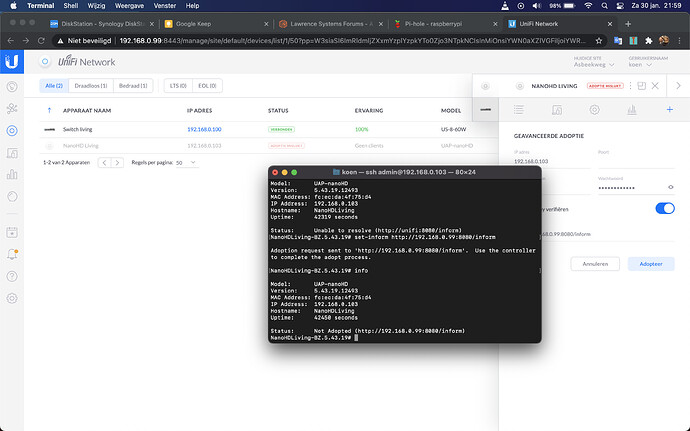Screen dimensions: 690x431
Task: Click the Spotlight search icon in menu bar
Action: pos(604,6)
